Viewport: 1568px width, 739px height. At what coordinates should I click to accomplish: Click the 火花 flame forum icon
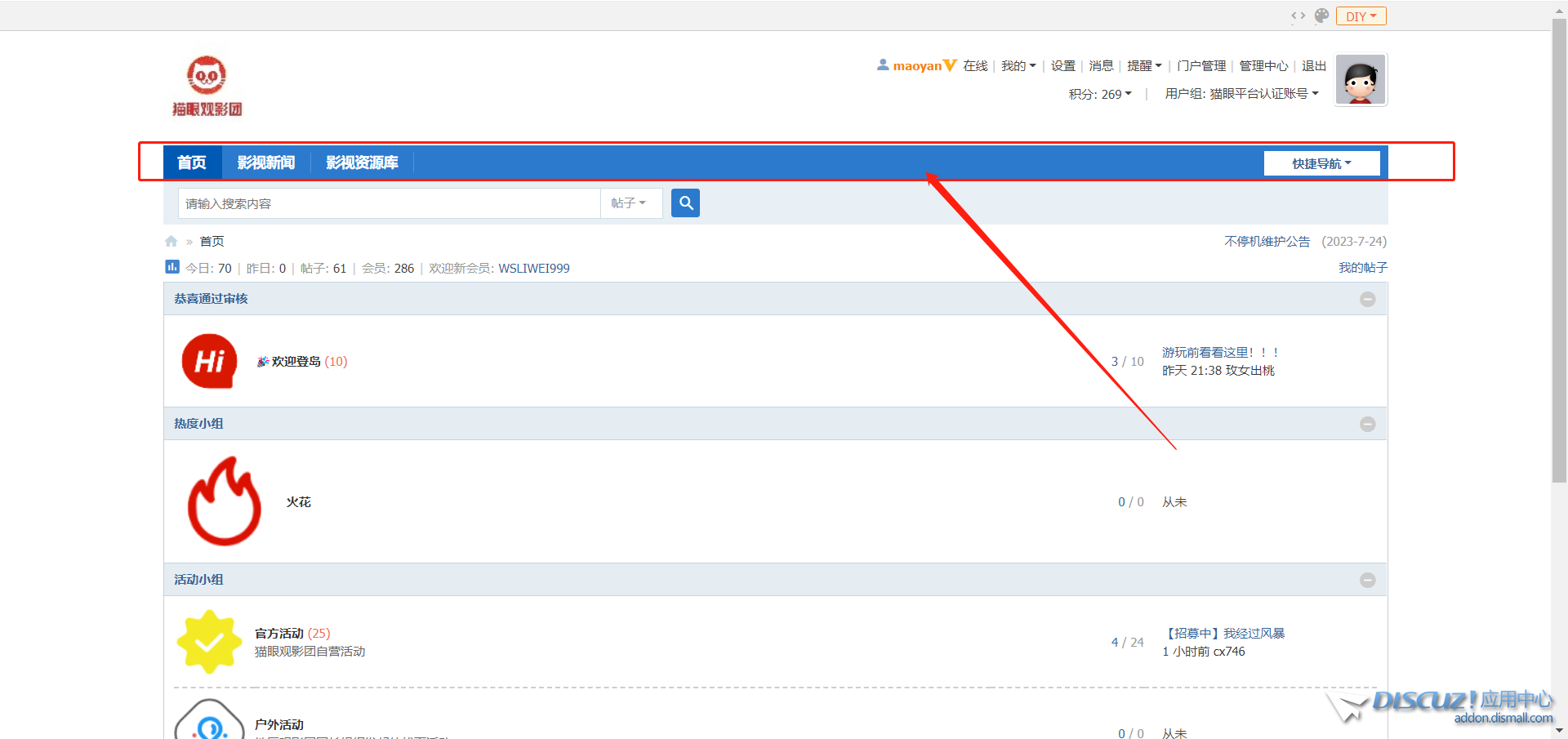click(x=224, y=501)
